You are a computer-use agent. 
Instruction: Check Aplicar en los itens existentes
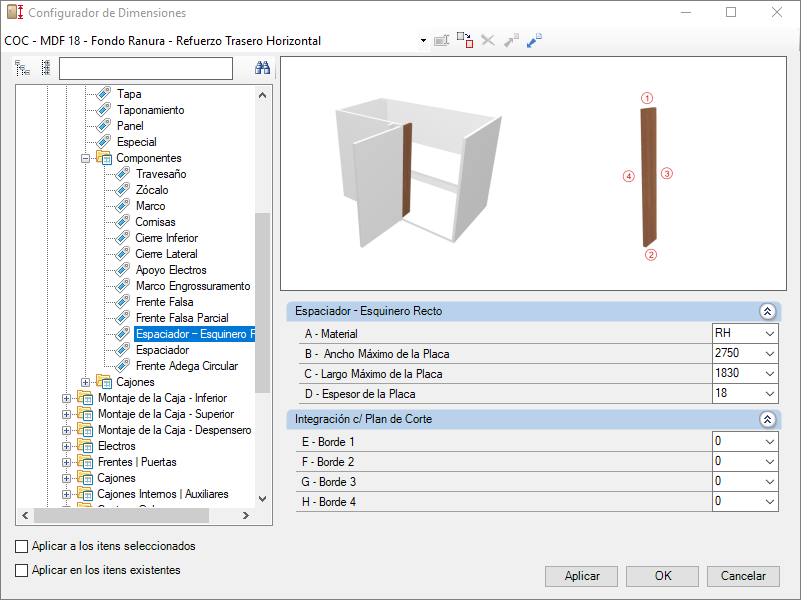click(21, 570)
